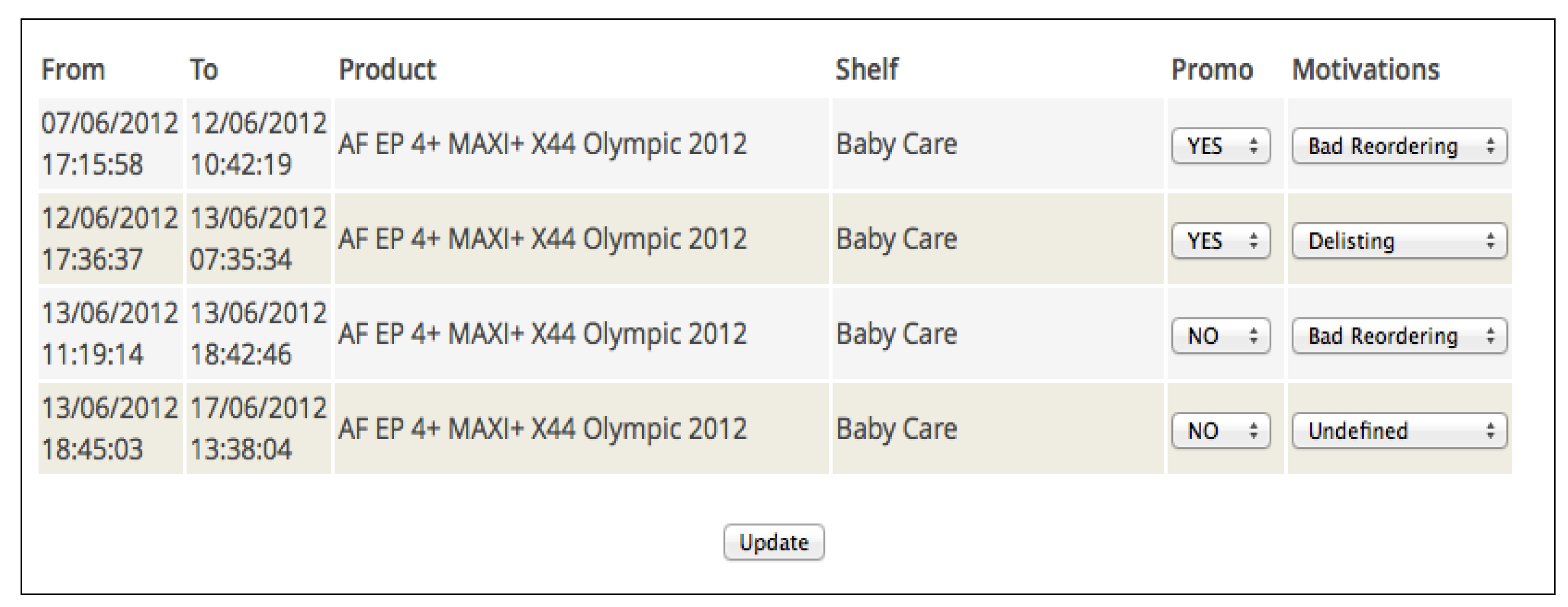Expand third row Bad Reordering motivation dropdown
Screen dimensions: 1568x607
point(1399,336)
